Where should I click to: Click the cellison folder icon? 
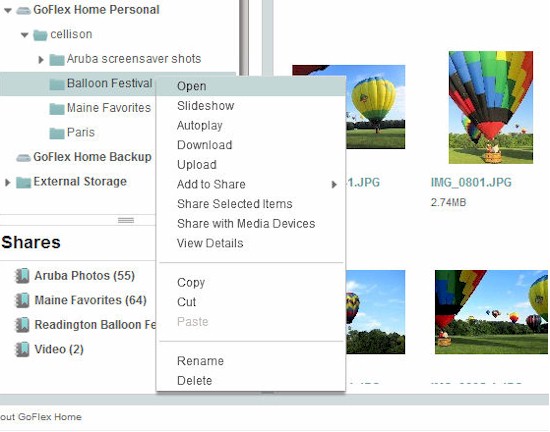coord(40,35)
